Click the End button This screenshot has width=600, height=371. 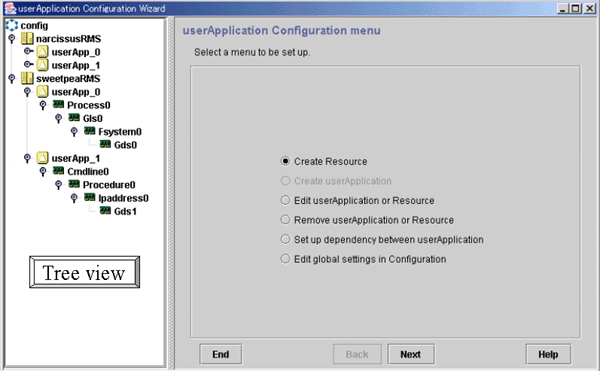220,354
